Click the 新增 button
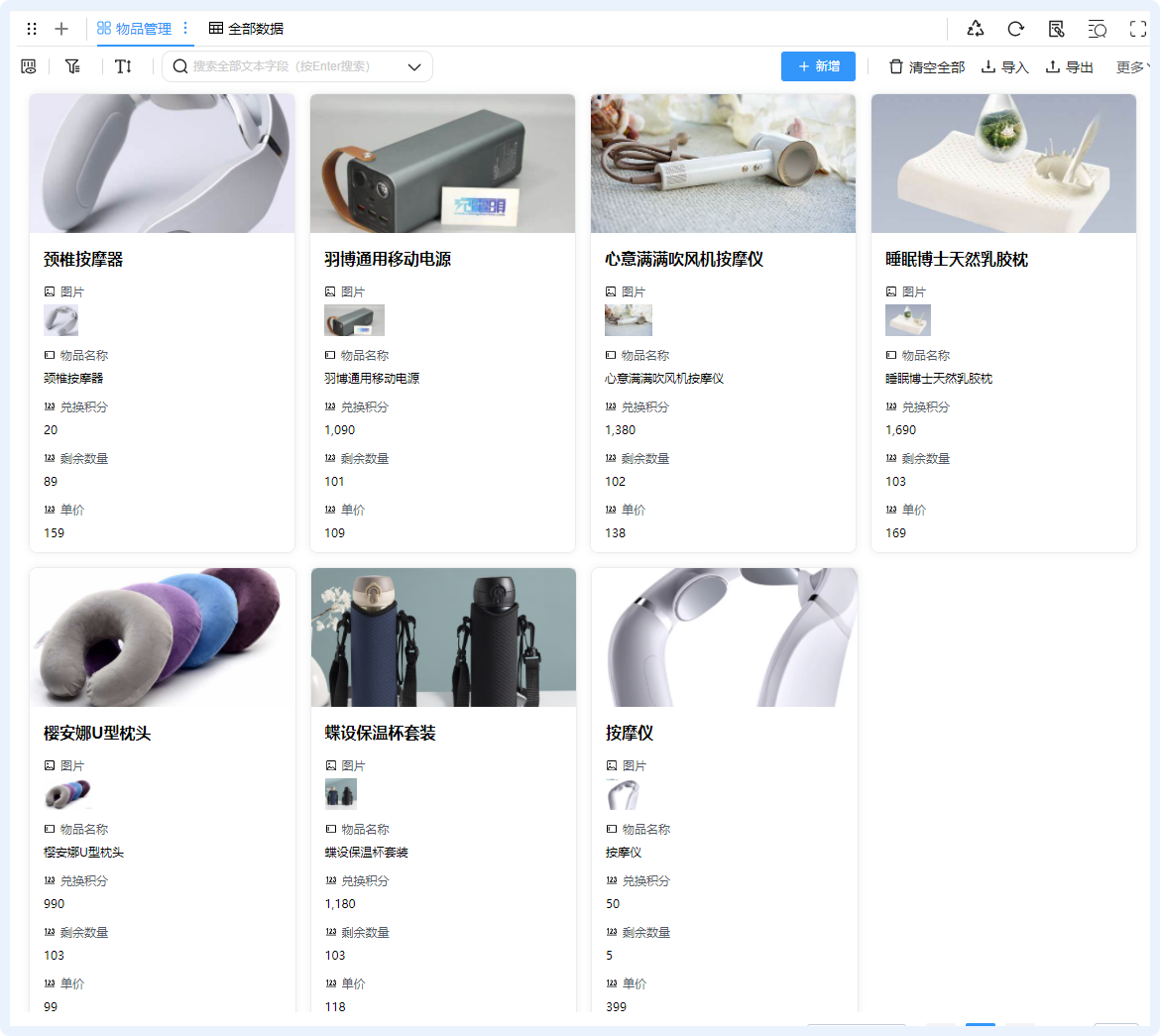The width and height of the screenshot is (1160, 1036). tap(818, 66)
